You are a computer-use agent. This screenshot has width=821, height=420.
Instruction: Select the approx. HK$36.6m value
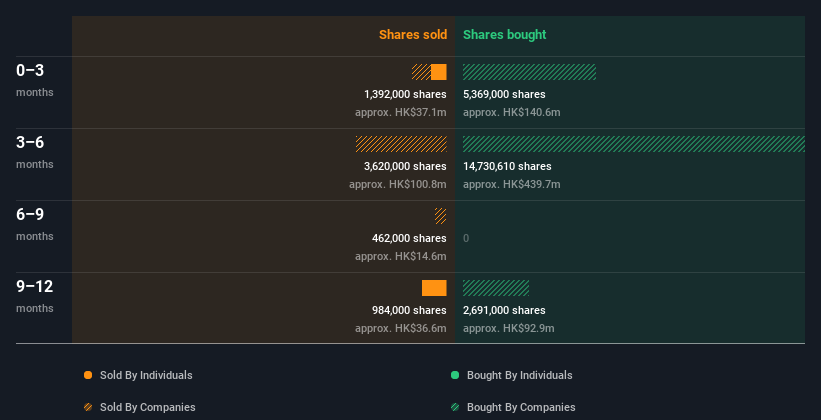401,328
